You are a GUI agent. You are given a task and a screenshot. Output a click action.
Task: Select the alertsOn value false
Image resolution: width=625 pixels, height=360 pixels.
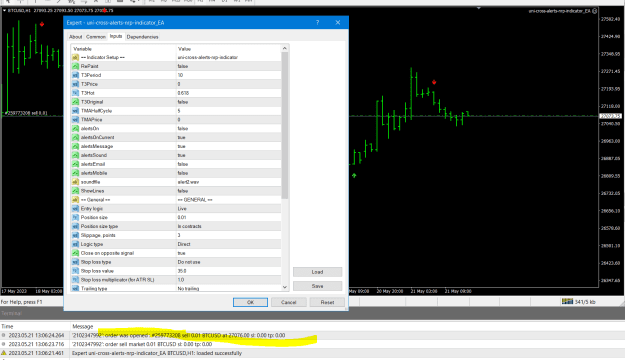(183, 128)
